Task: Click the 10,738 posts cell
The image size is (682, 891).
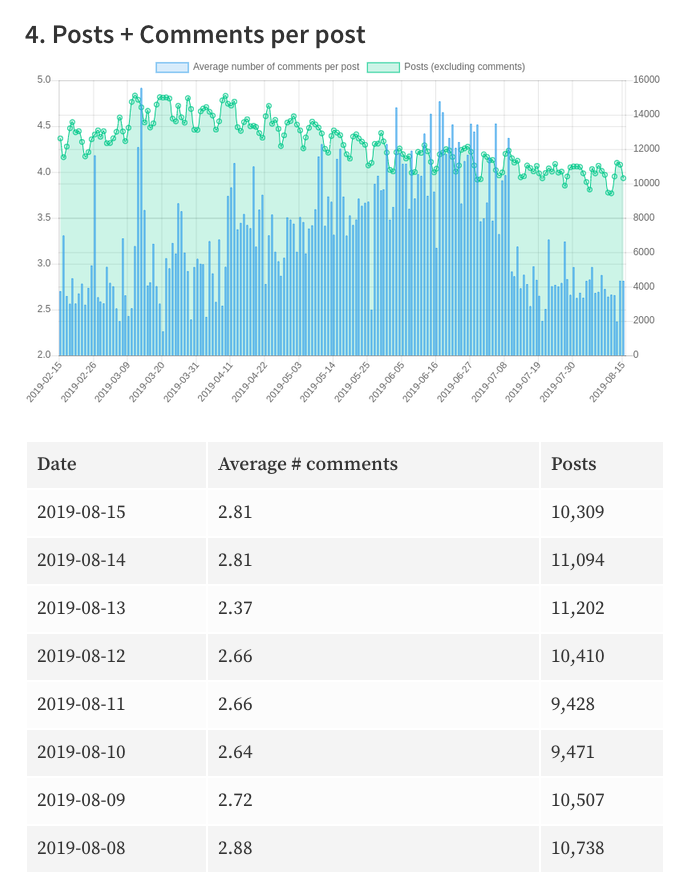Action: 577,848
